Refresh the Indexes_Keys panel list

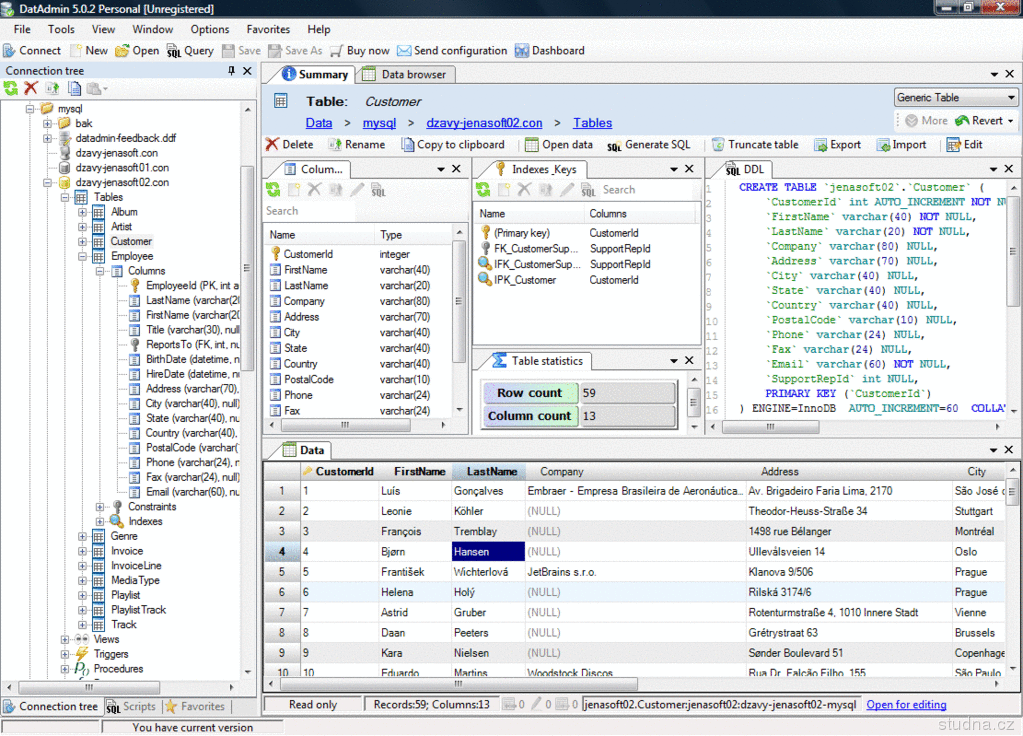click(x=483, y=190)
